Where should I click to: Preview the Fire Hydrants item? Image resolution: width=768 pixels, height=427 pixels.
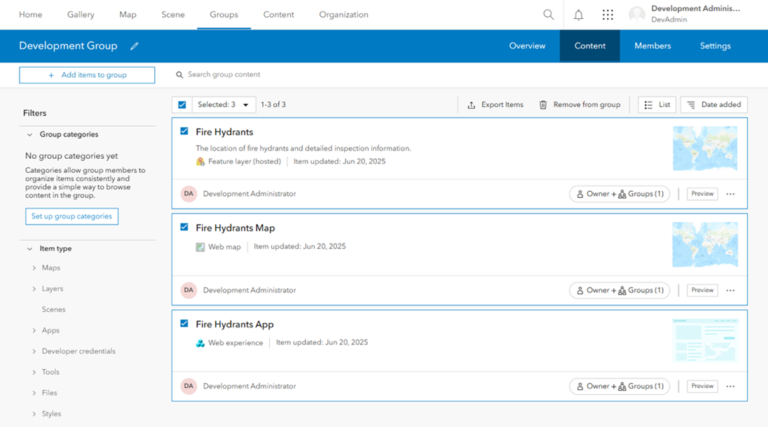(702, 194)
